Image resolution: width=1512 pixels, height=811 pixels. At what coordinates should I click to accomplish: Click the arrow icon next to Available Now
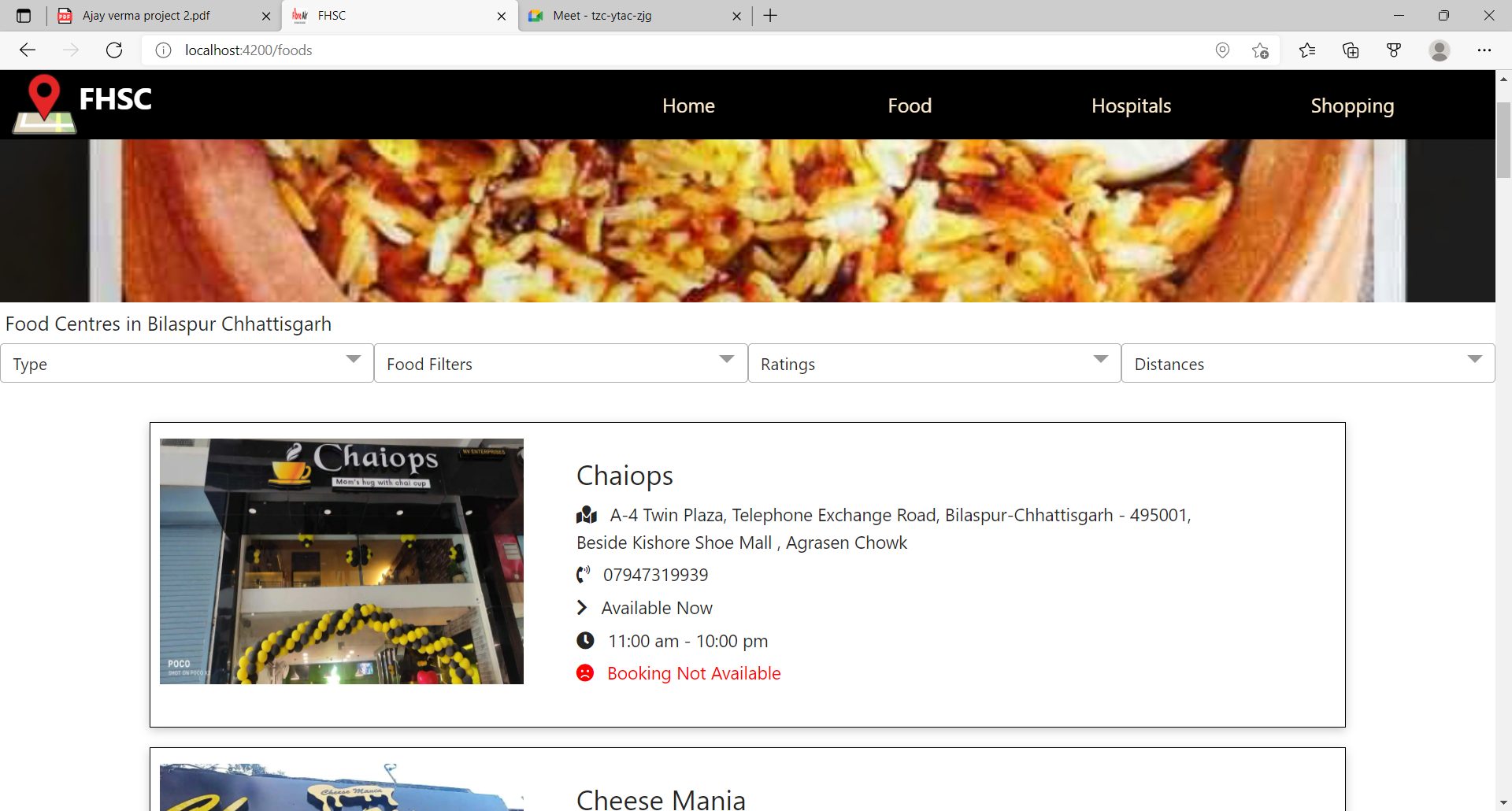point(583,607)
